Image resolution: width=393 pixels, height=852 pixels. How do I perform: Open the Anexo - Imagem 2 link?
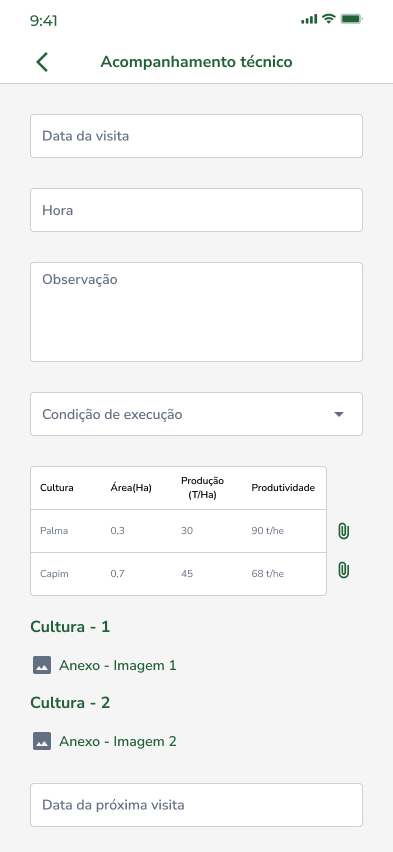tap(117, 741)
